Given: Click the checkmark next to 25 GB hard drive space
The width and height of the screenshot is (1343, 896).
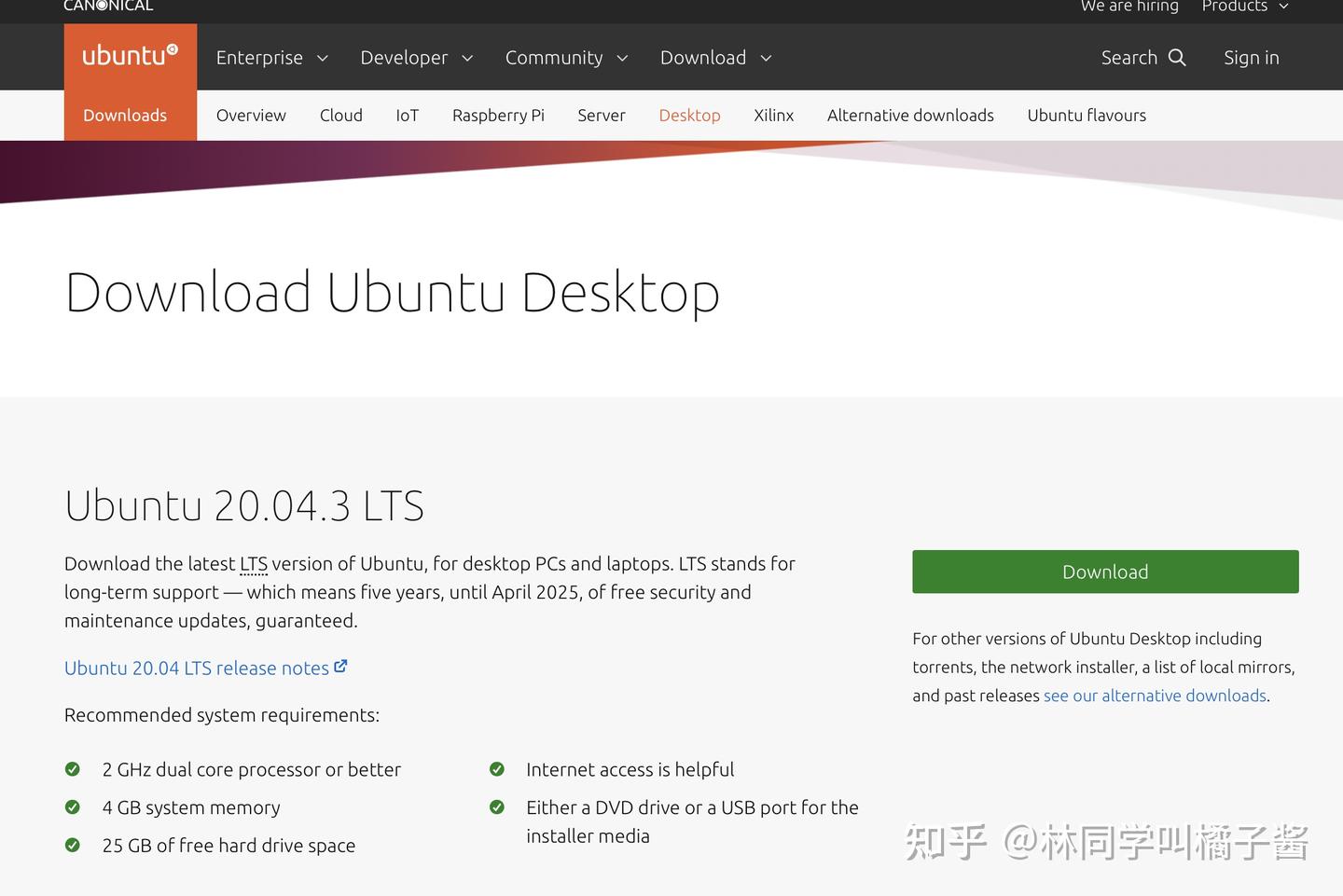Looking at the screenshot, I should point(73,845).
